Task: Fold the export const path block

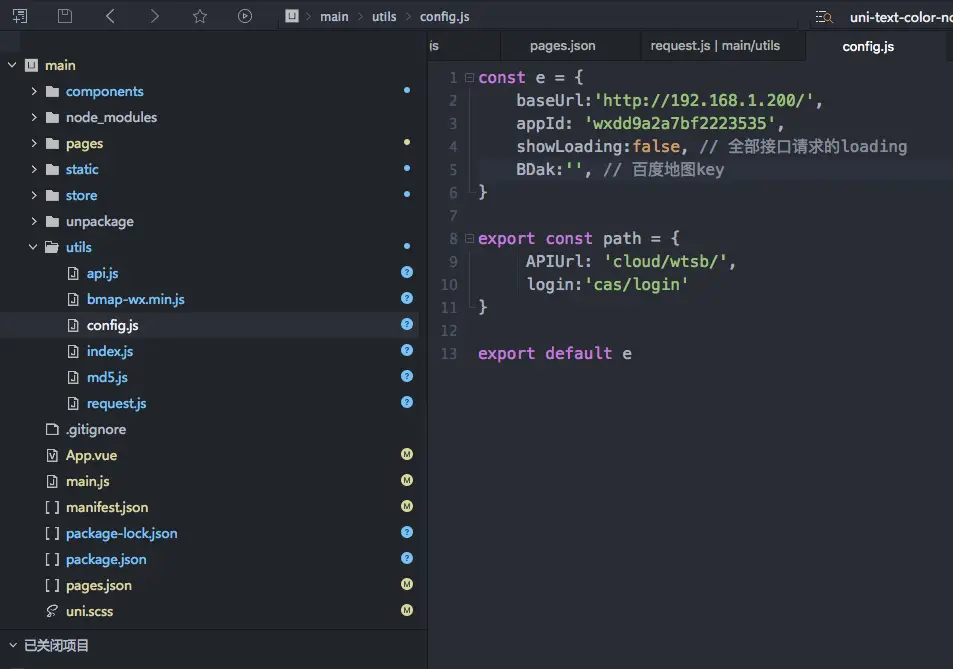Action: [x=468, y=239]
